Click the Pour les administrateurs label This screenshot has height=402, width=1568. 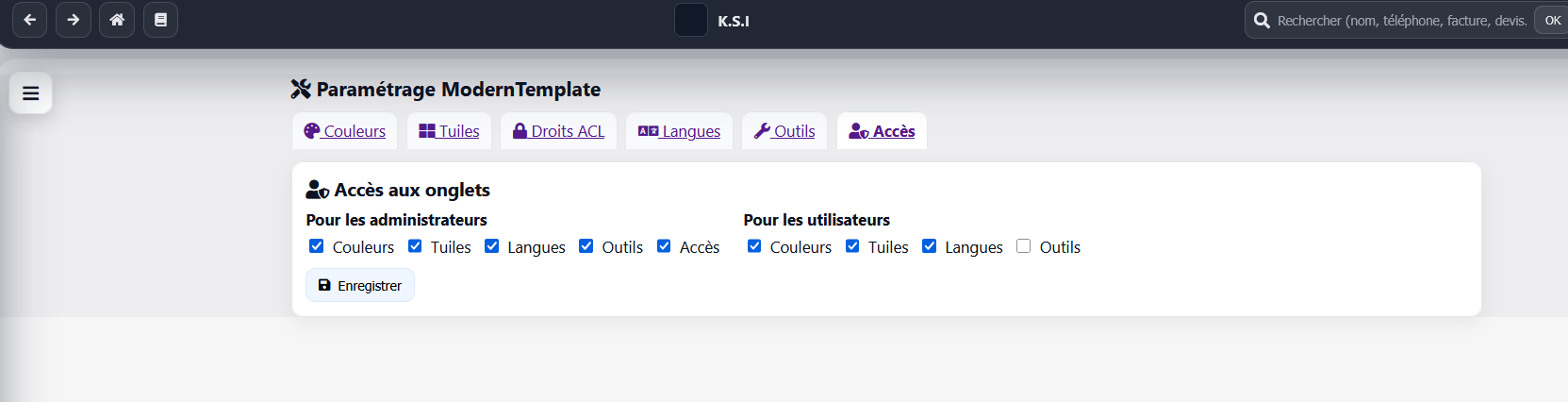[397, 220]
